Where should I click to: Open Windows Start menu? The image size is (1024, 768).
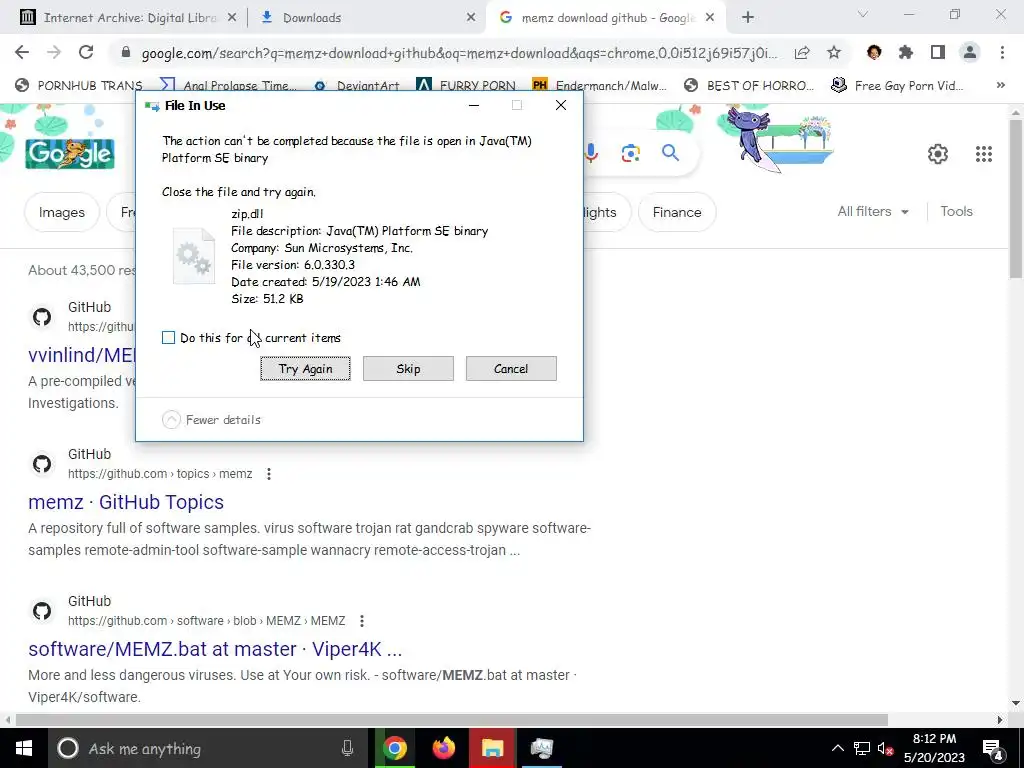click(x=24, y=748)
